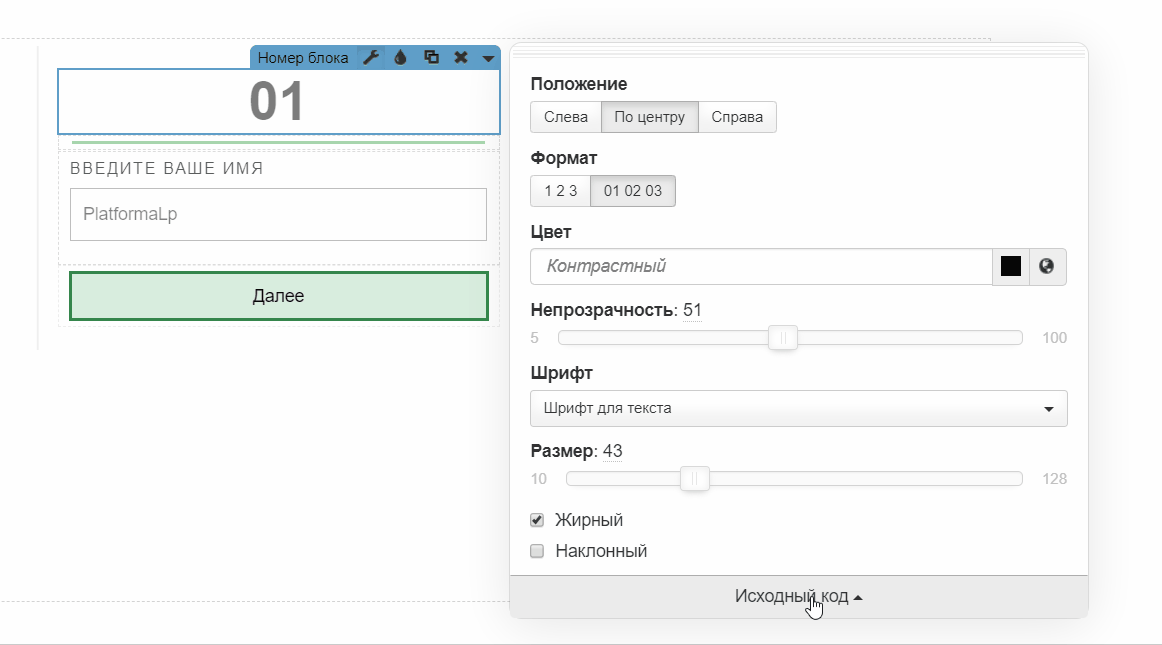1162x645 pixels.
Task: Click the Размер slider handle
Action: point(695,479)
